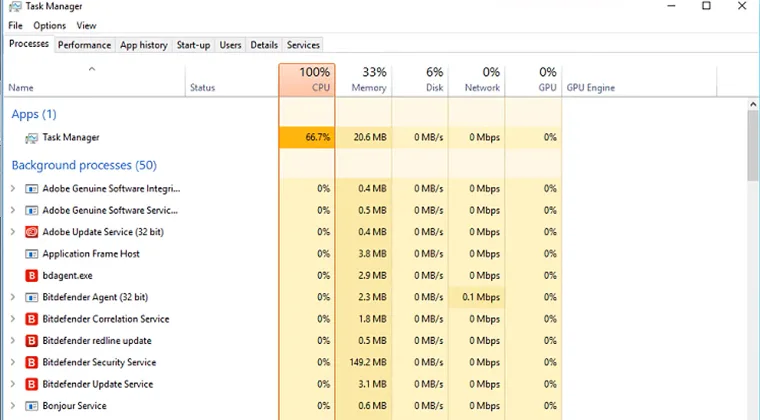Click the Application Frame Host icon
The image size is (760, 420).
coord(32,254)
